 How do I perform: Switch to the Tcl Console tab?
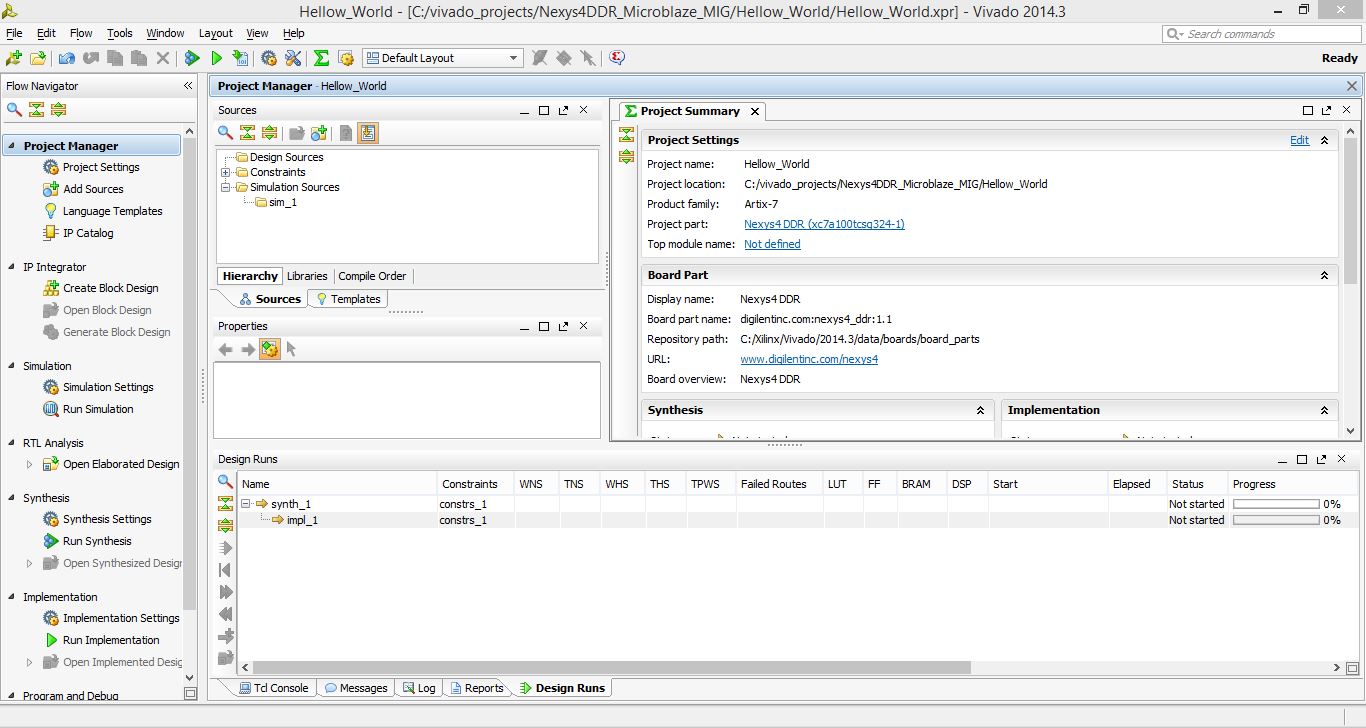click(272, 688)
